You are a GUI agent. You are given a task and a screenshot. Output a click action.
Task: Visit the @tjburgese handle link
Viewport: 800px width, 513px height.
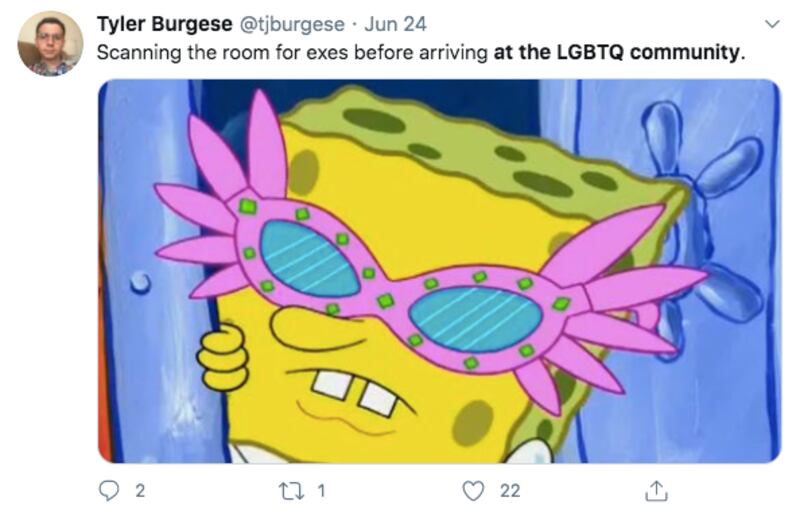coord(292,25)
